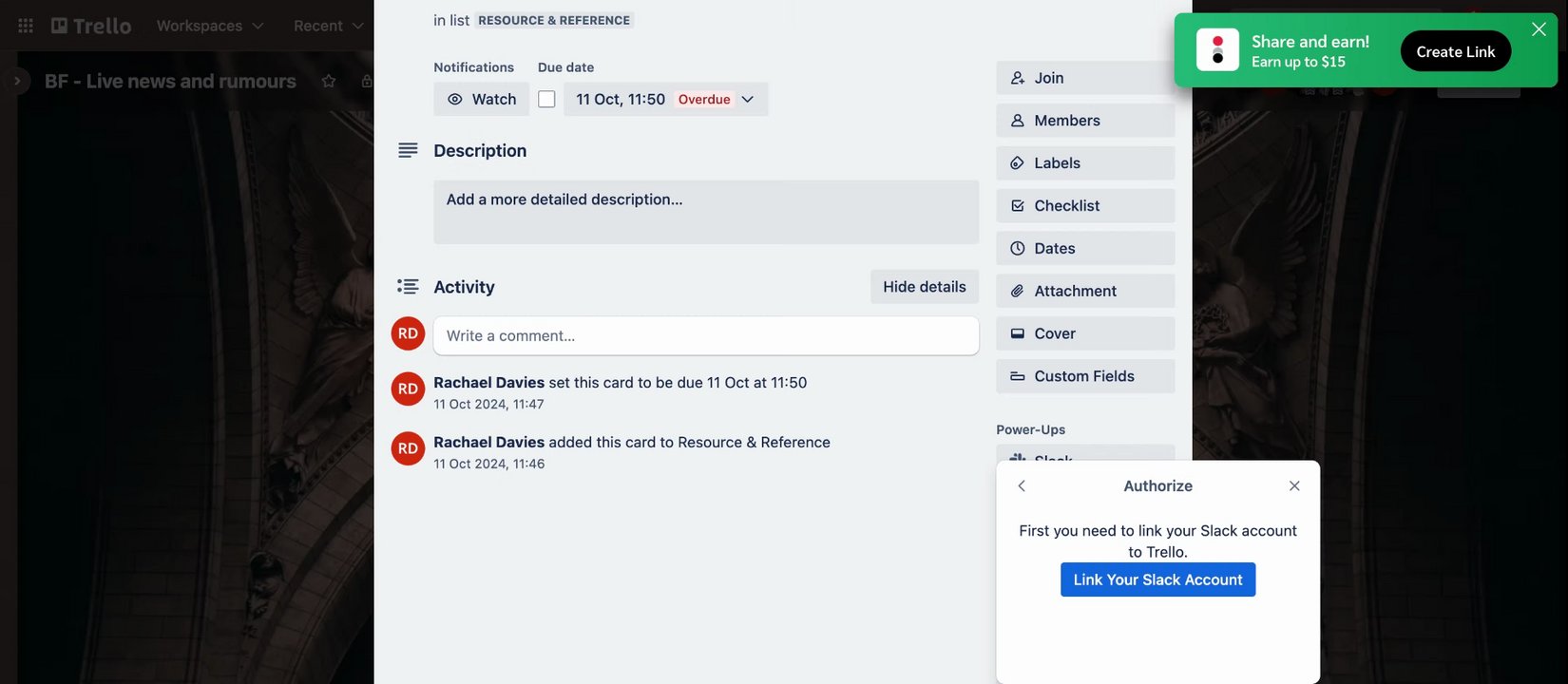Screen dimensions: 1568x684
Task: Close the Authorize popup
Action: tap(1294, 485)
